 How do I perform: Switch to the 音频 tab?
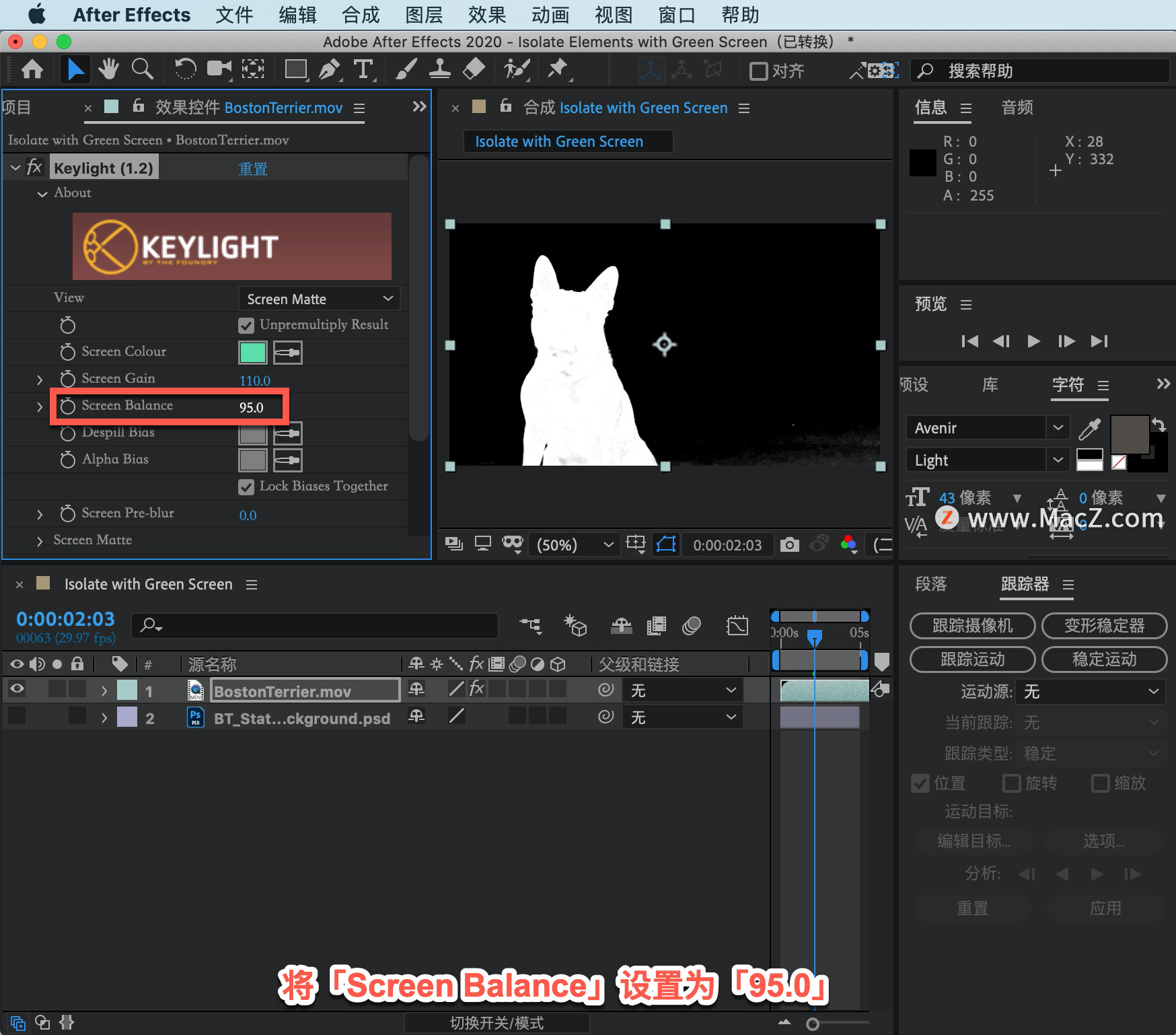[x=1017, y=108]
